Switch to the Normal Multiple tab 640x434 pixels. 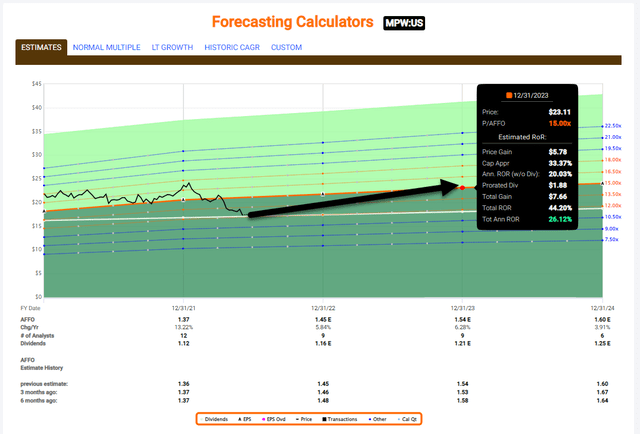106,47
